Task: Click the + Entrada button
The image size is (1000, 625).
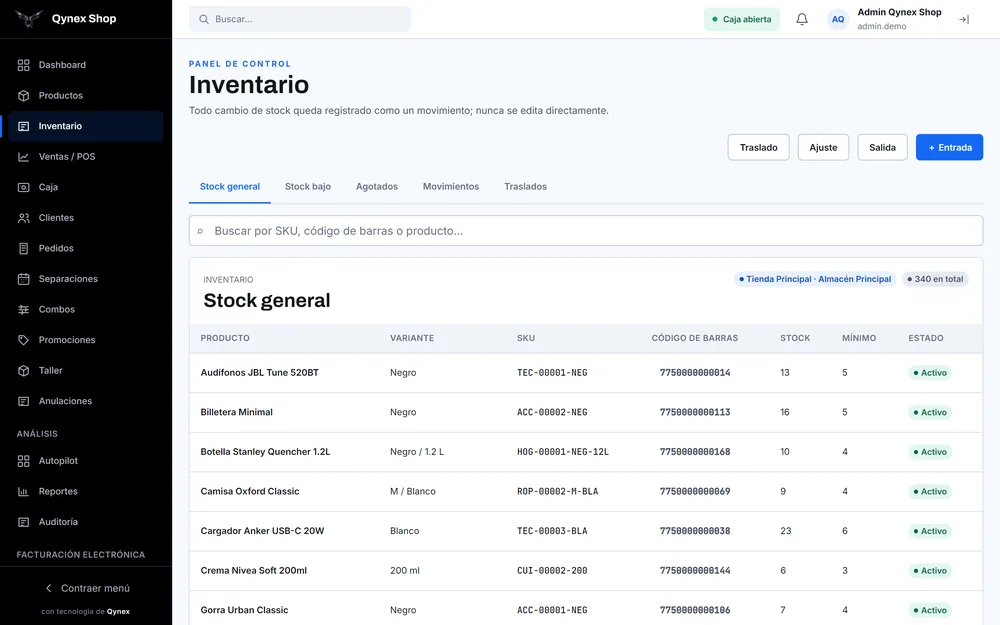Action: click(x=950, y=147)
